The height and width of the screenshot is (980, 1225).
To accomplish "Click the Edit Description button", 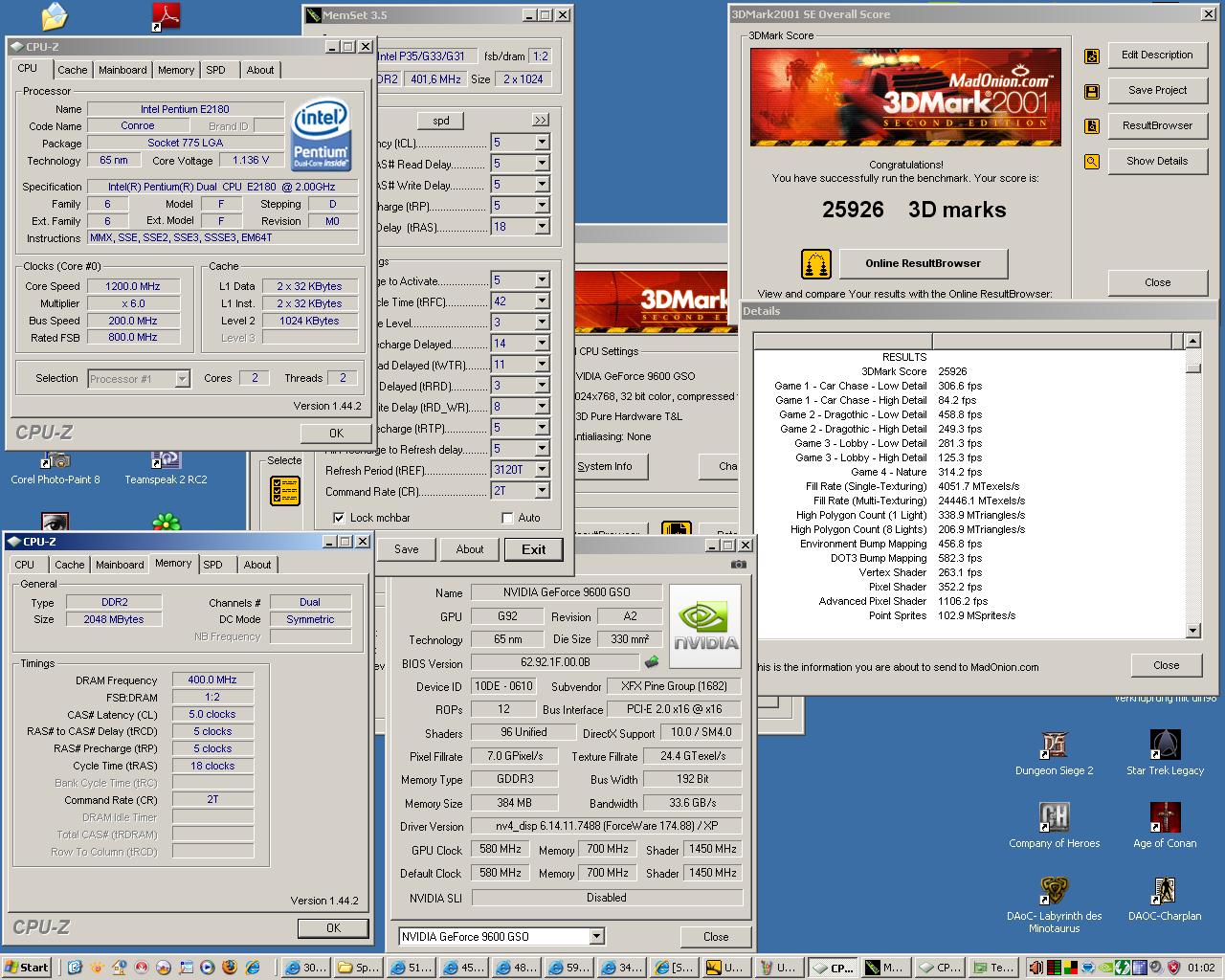I will click(x=1157, y=56).
